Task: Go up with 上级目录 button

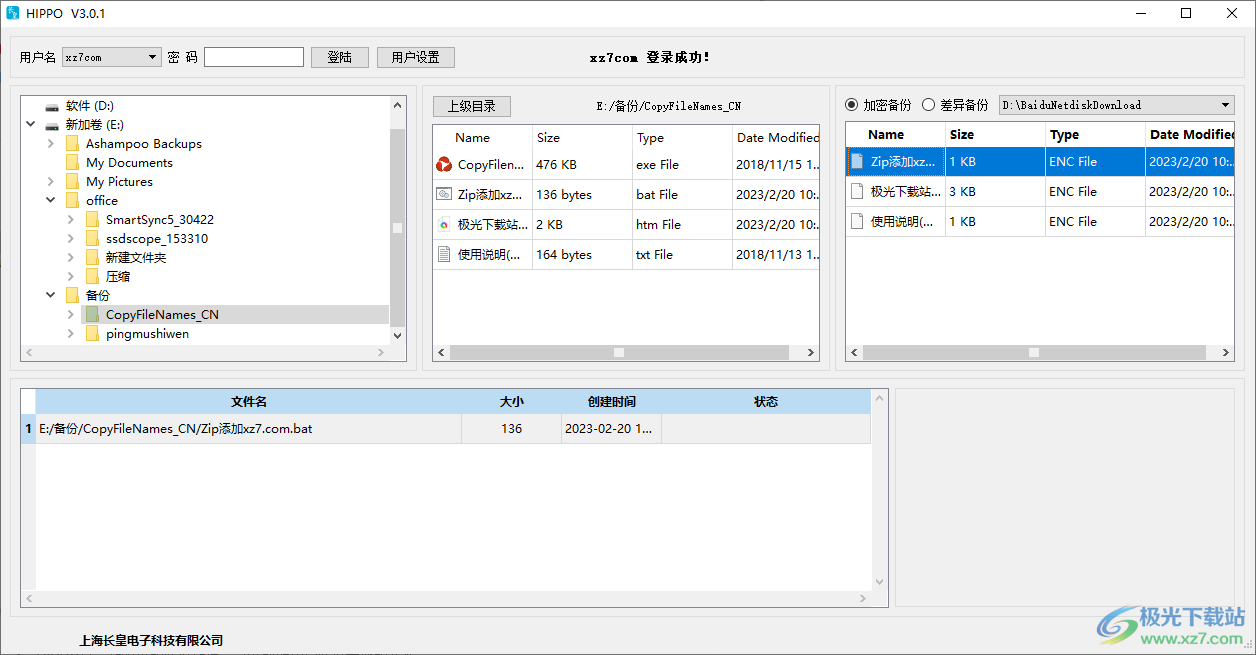Action: point(471,106)
